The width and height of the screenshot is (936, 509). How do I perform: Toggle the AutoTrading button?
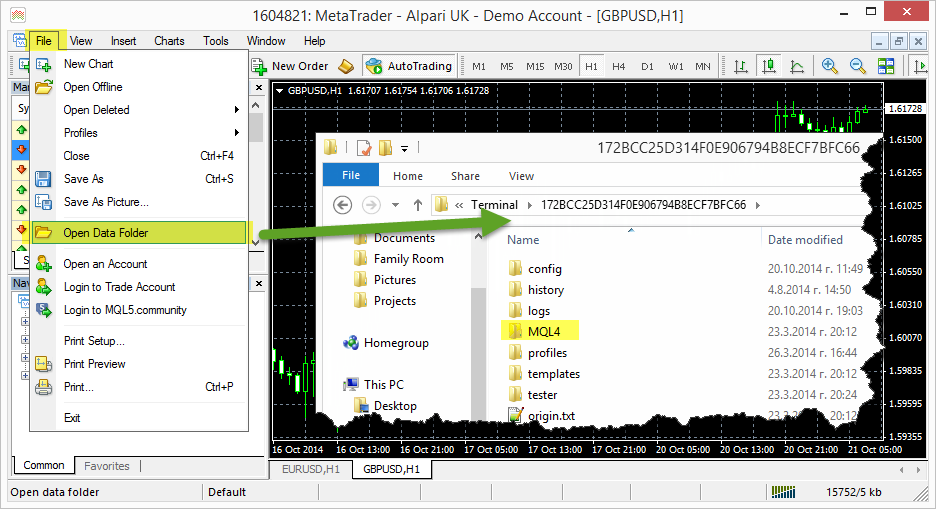409,66
